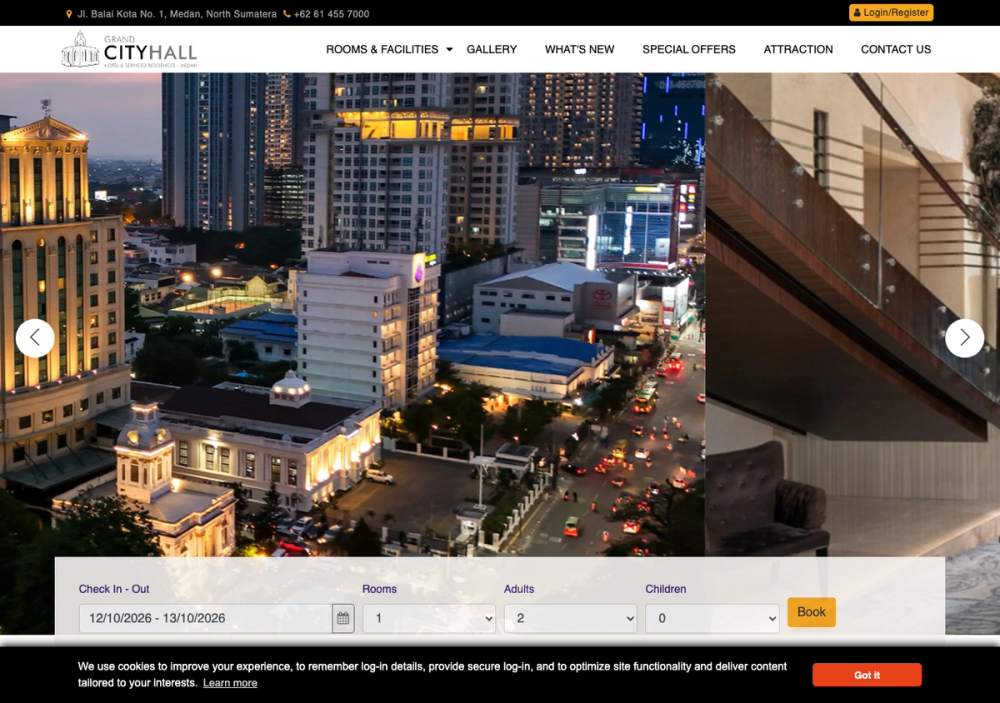Viewport: 1000px width, 703px height.
Task: Open the Children count dropdown
Action: [x=712, y=618]
